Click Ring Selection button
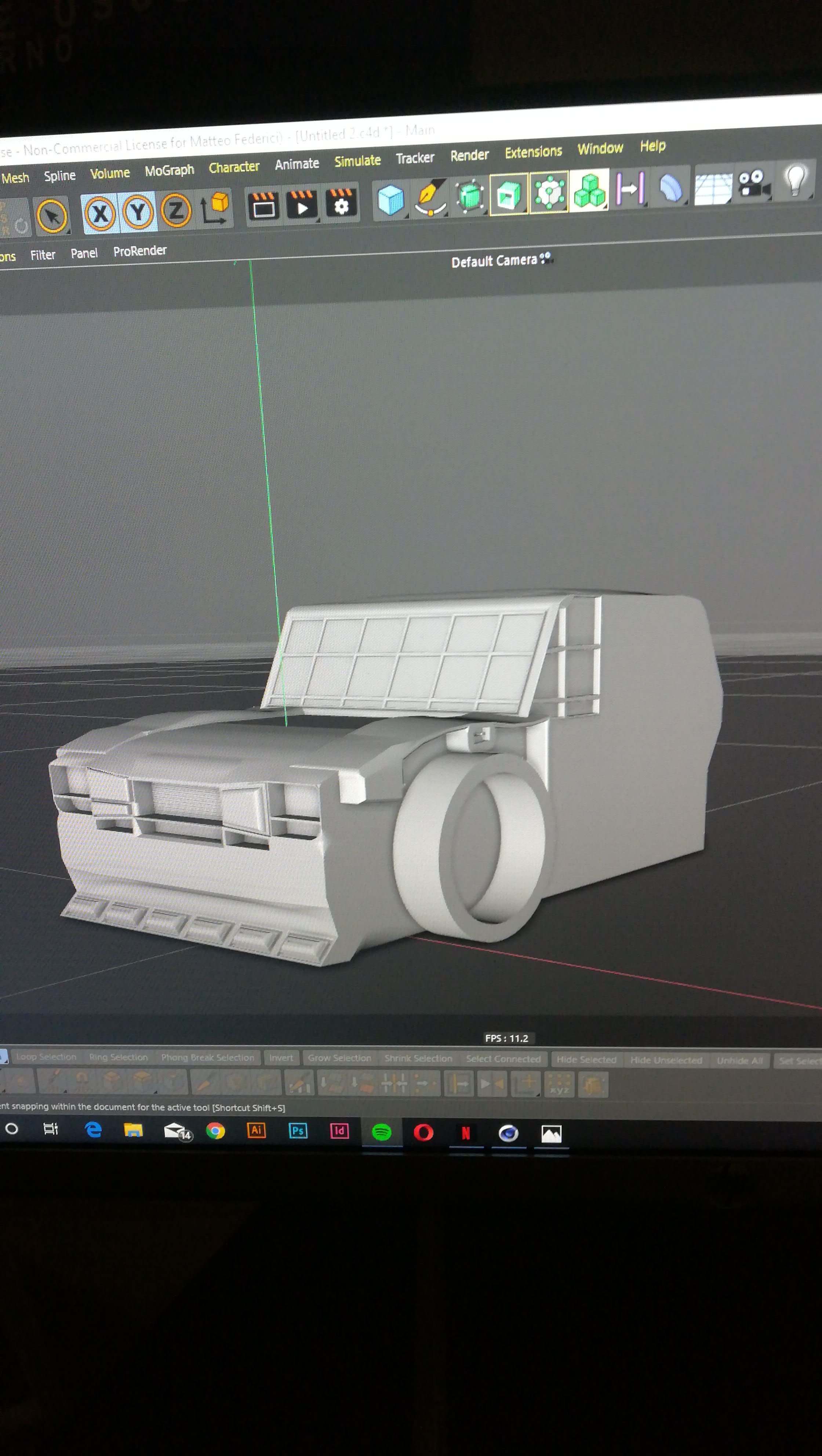The width and height of the screenshot is (822, 1456). coord(118,1057)
